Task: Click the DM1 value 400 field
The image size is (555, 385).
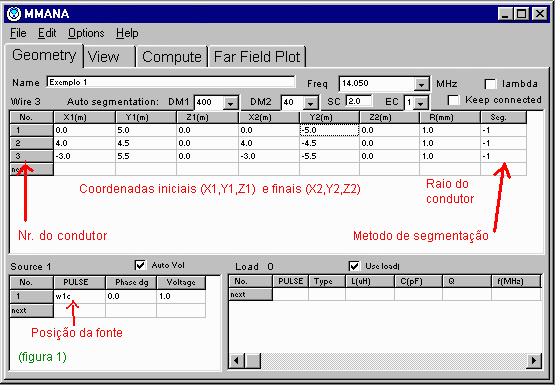Action: (210, 103)
